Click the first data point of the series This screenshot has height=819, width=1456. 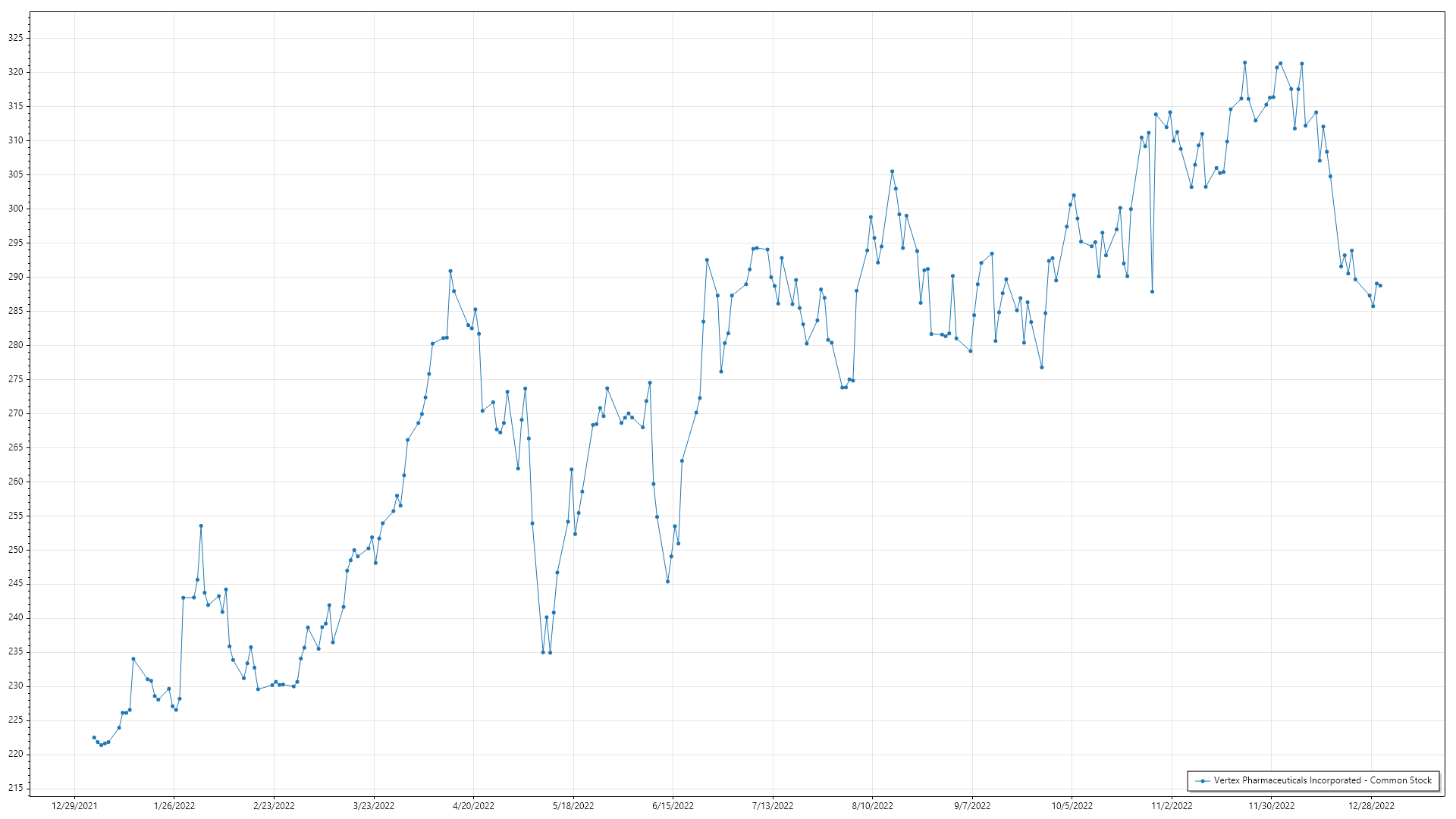pyautogui.click(x=94, y=737)
